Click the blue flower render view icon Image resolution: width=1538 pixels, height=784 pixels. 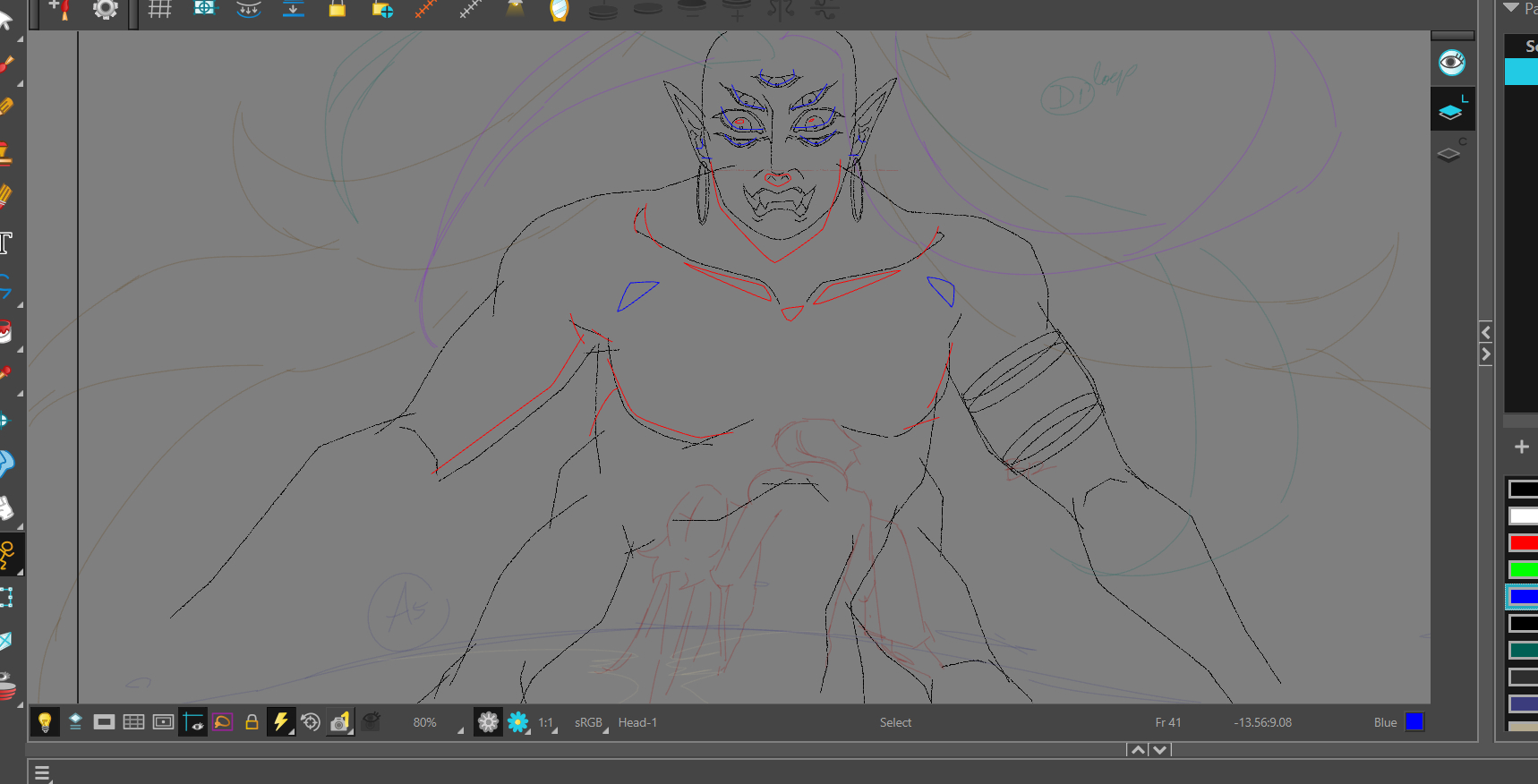[517, 722]
